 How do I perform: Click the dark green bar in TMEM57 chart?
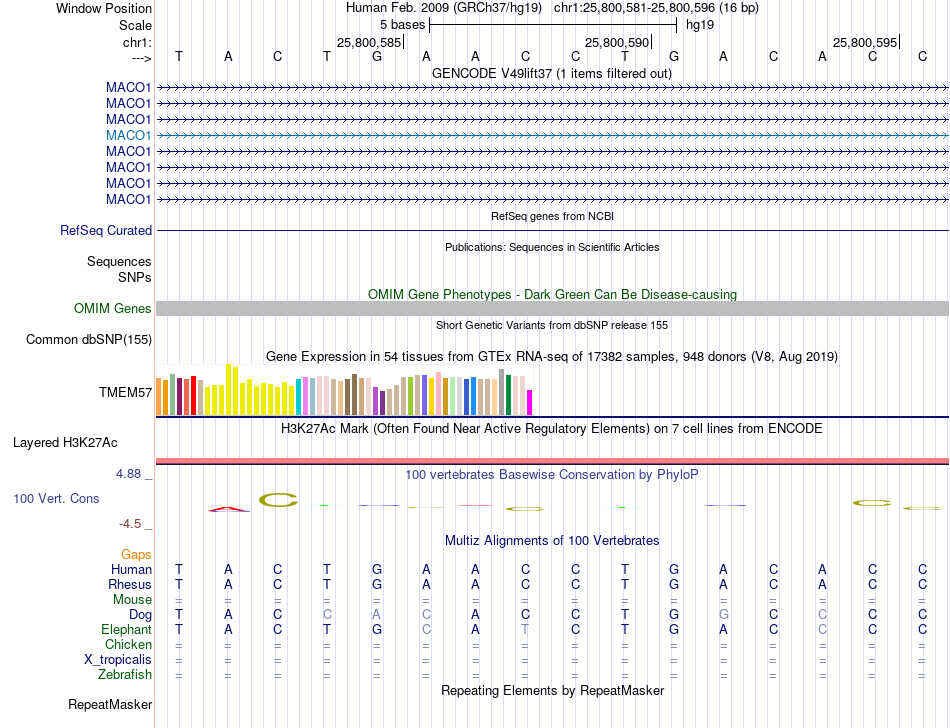click(x=508, y=395)
